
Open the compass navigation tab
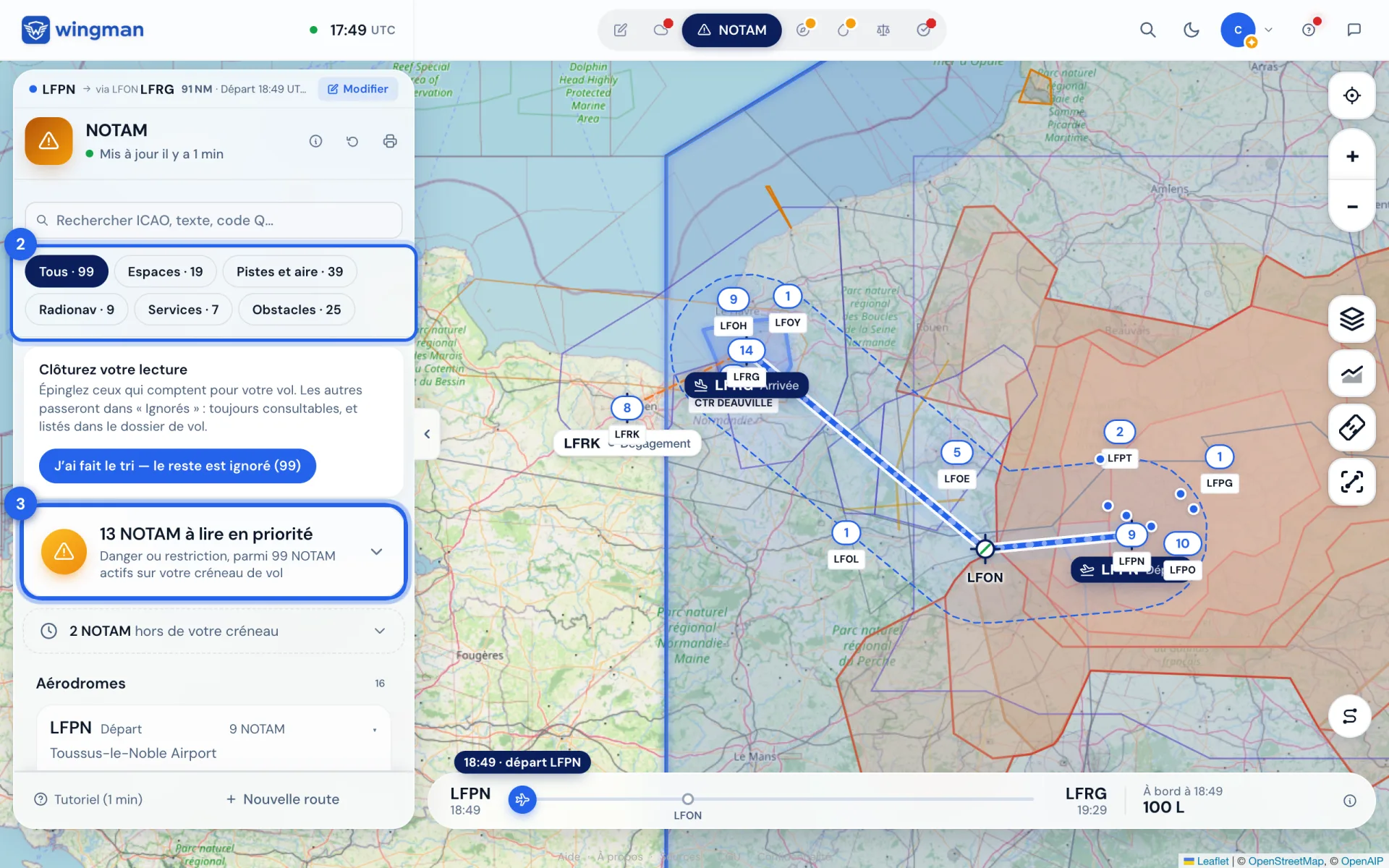[803, 30]
